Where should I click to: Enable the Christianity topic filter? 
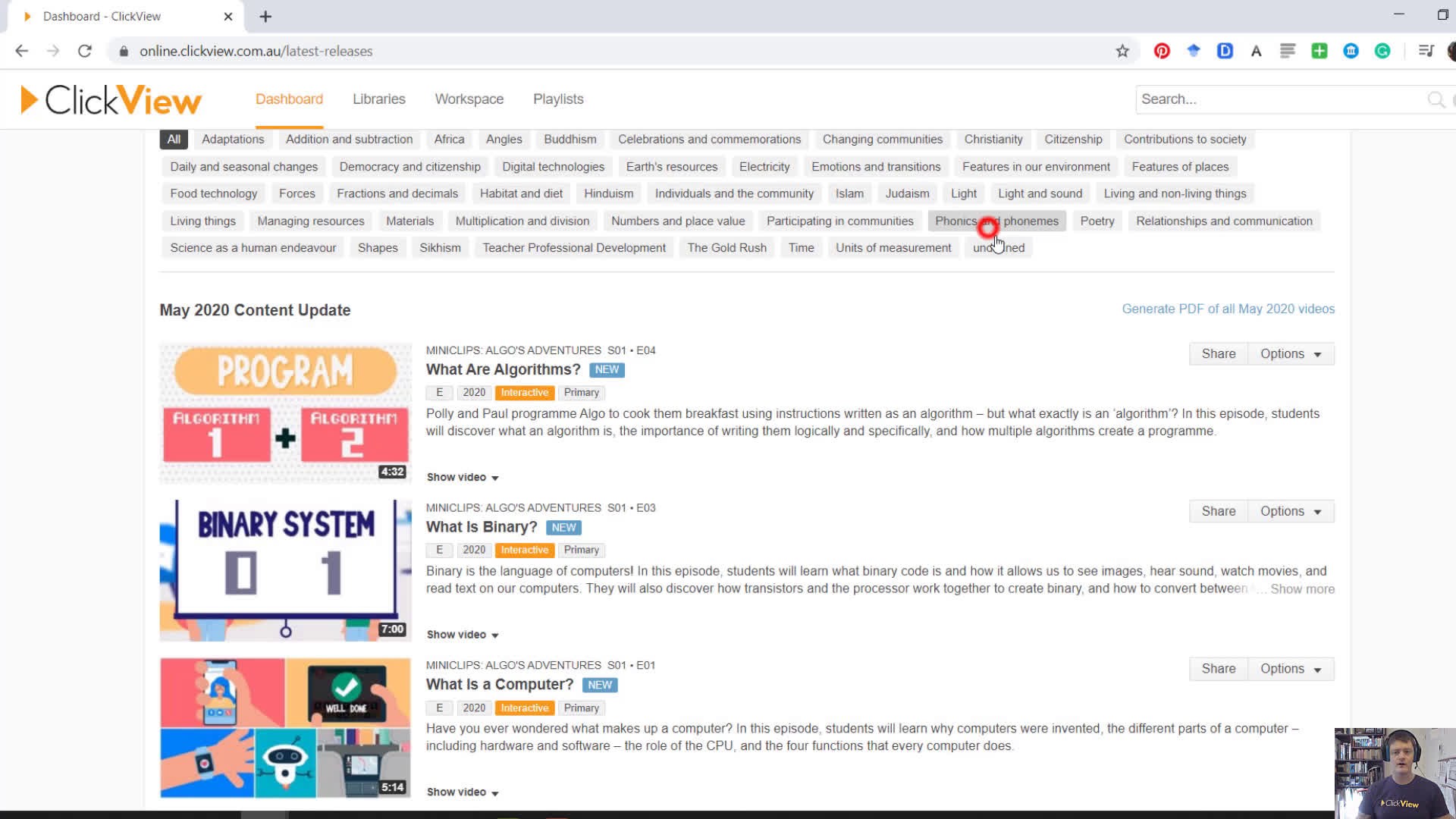tap(993, 139)
